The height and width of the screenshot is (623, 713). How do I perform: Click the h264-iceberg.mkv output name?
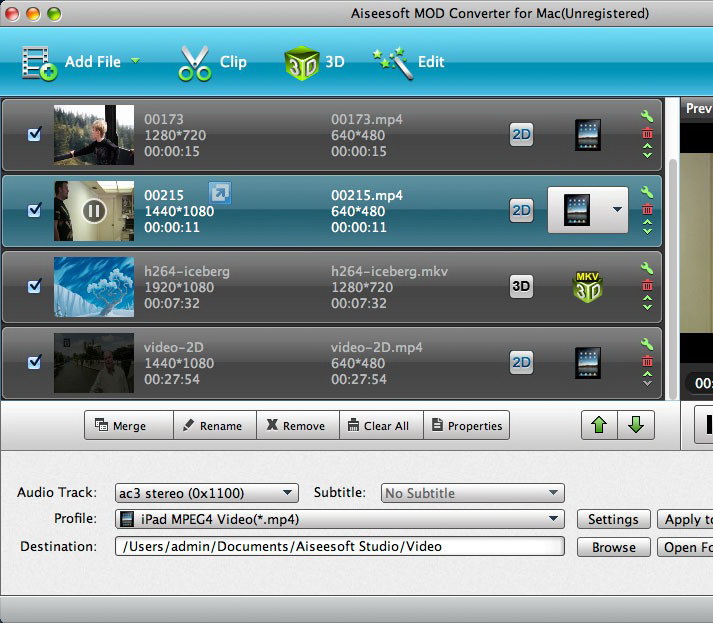click(x=389, y=271)
